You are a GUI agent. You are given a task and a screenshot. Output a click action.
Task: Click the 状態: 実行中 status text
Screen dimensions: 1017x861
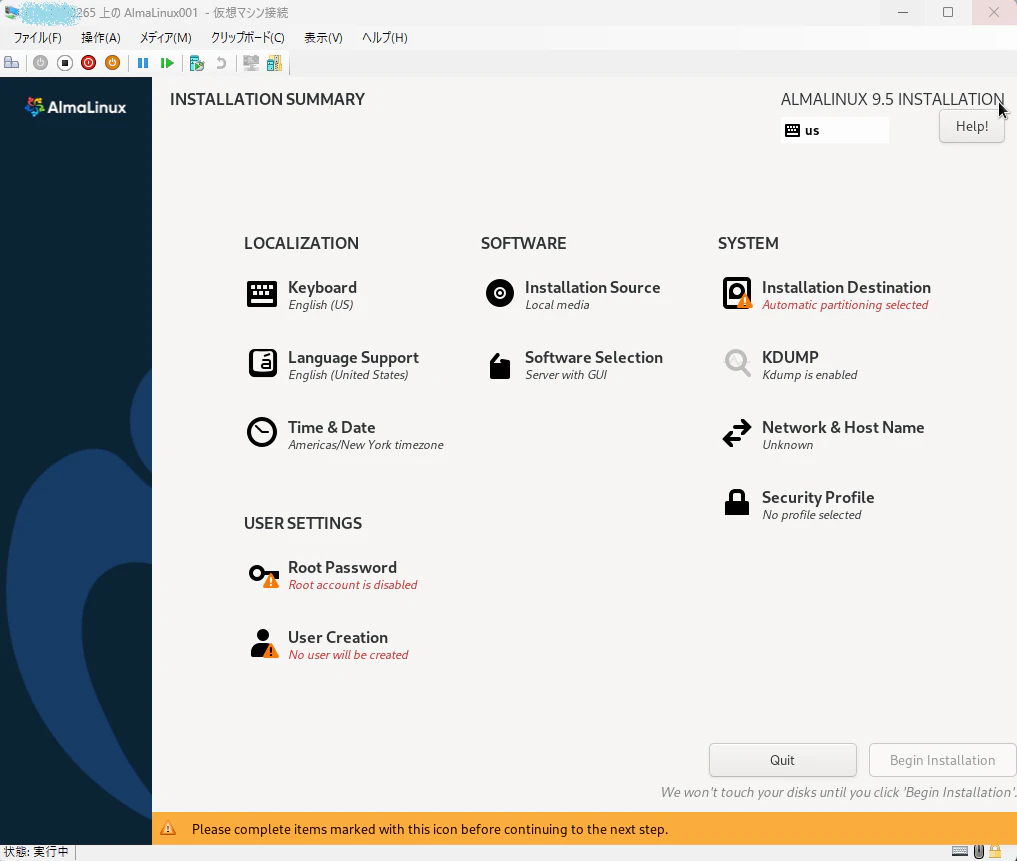[36, 851]
